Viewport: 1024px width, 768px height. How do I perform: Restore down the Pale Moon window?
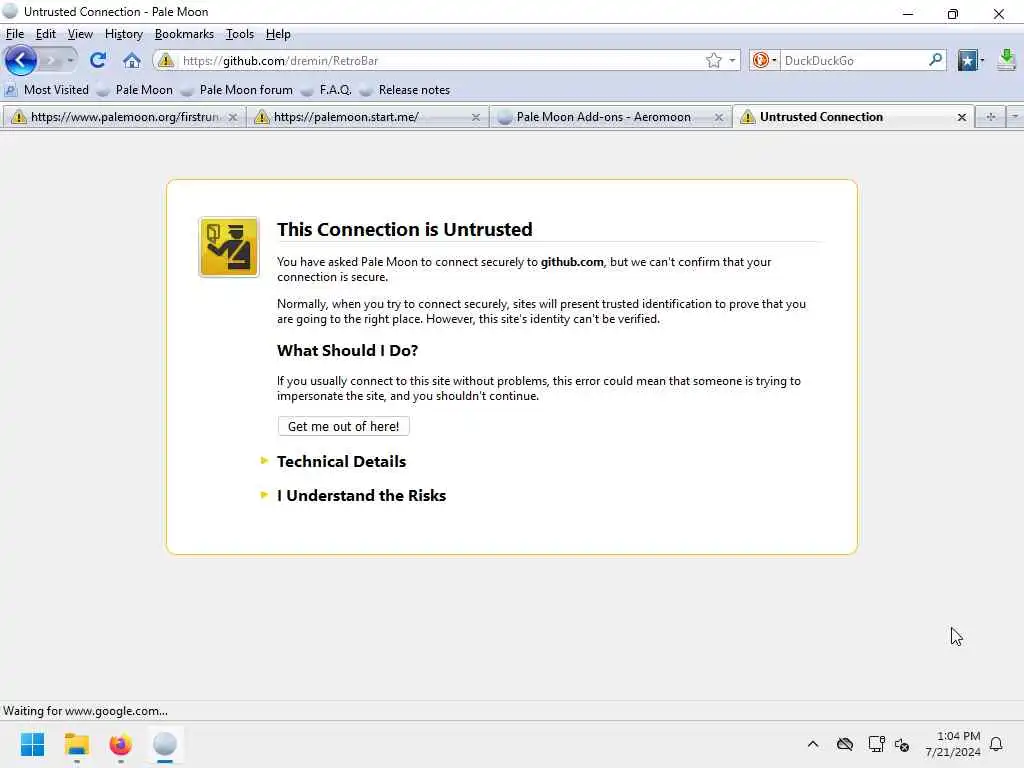(x=953, y=13)
